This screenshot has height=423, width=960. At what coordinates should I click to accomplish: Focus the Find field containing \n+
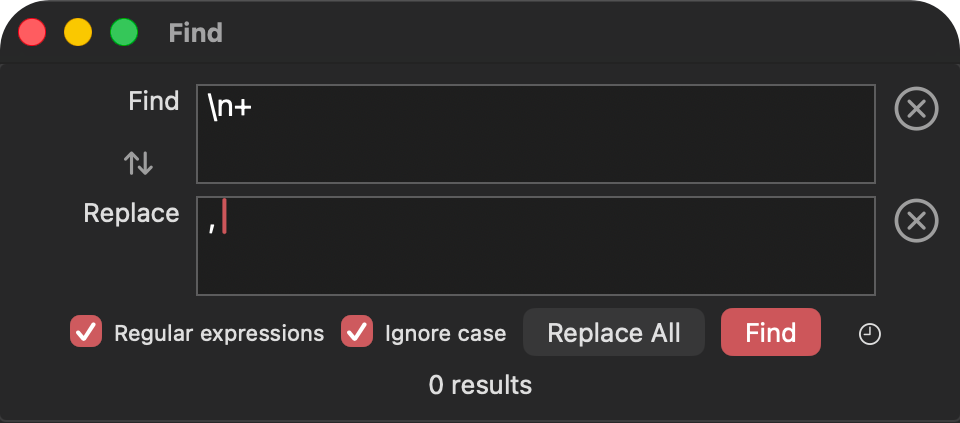point(535,134)
